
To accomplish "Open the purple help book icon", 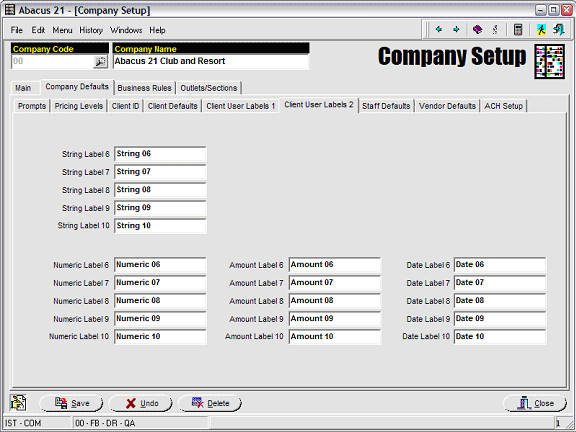I will (478, 29).
